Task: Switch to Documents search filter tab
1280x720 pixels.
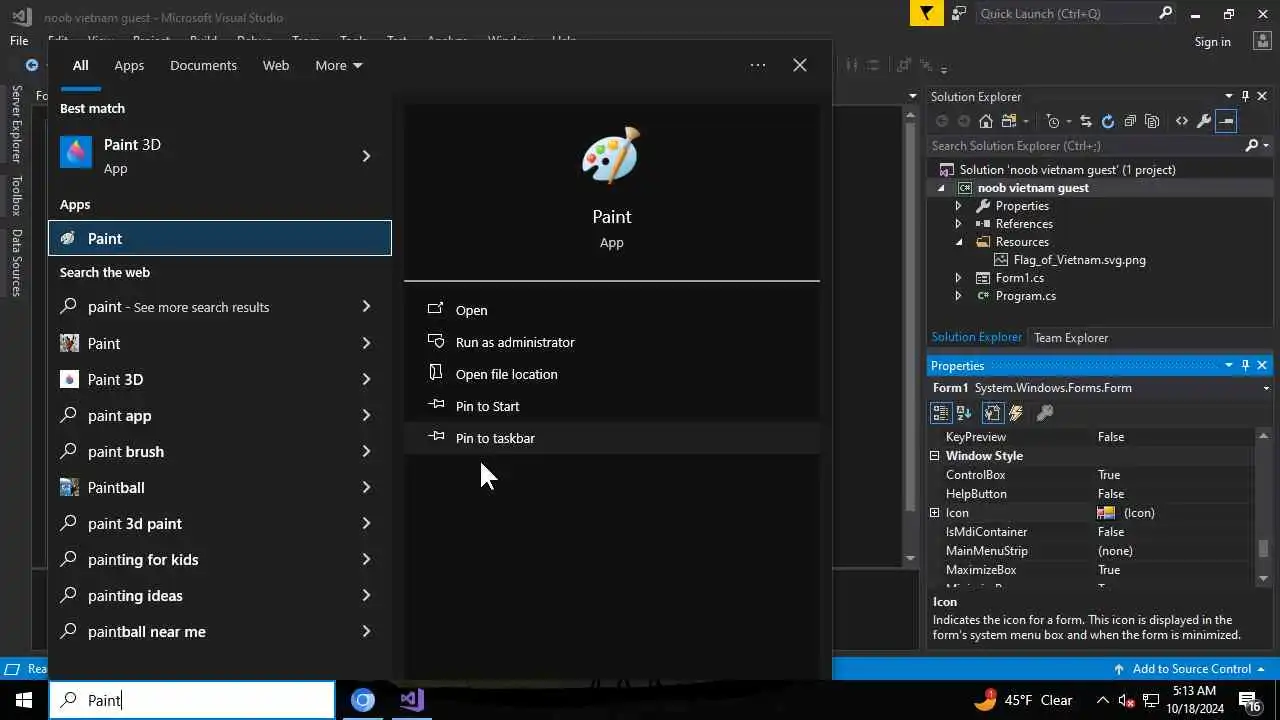Action: 203,65
